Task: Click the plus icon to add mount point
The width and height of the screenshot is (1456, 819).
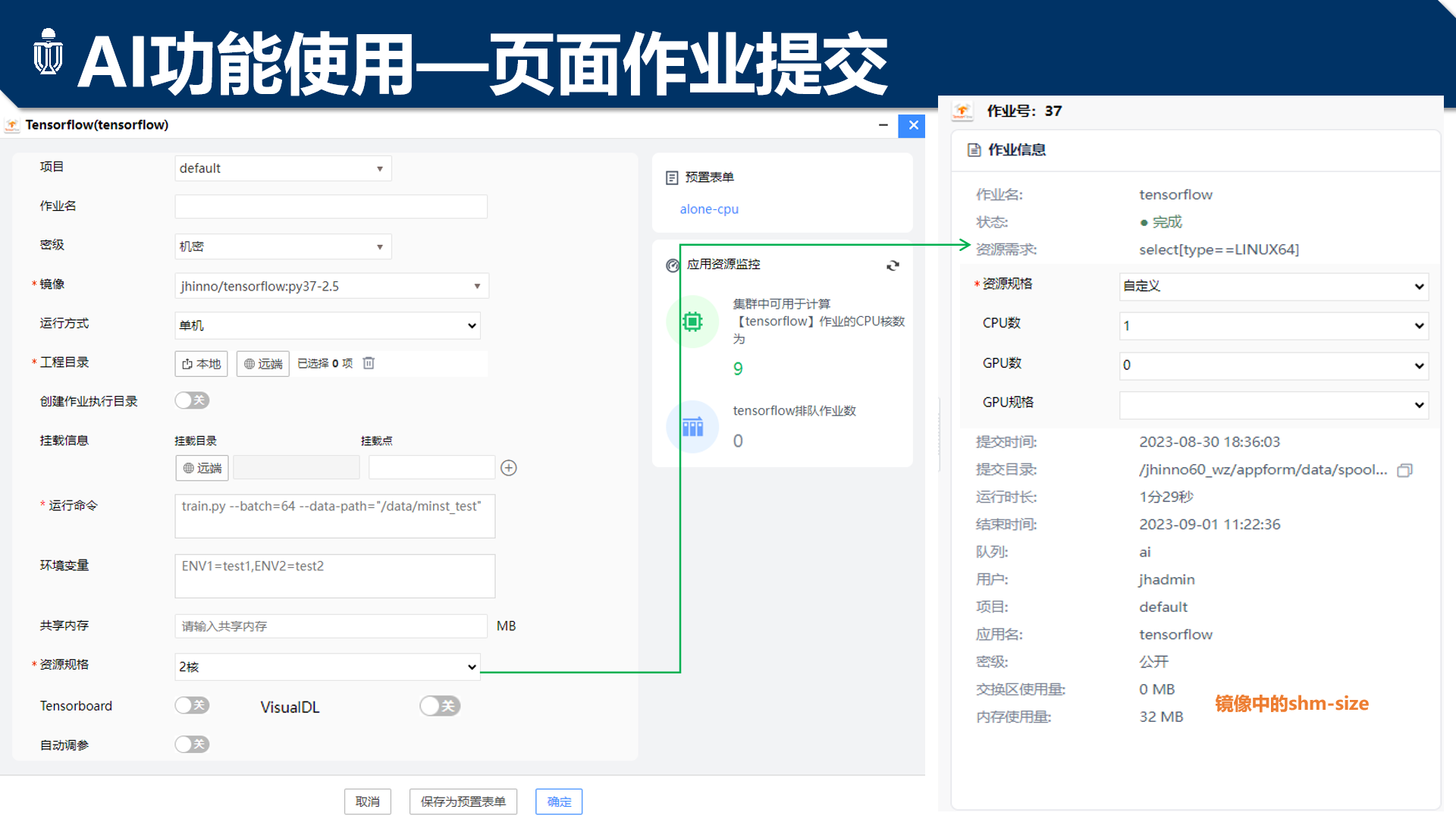Action: coord(509,468)
